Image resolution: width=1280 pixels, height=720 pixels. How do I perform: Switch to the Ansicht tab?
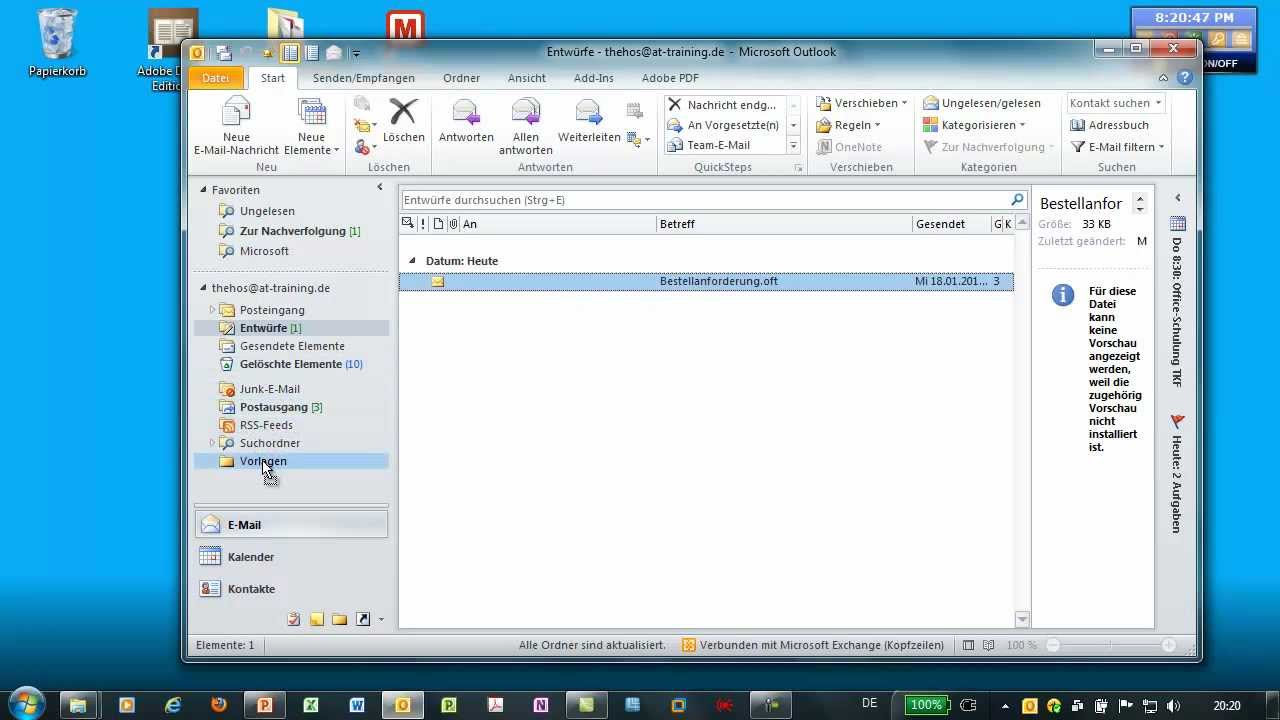pyautogui.click(x=526, y=78)
